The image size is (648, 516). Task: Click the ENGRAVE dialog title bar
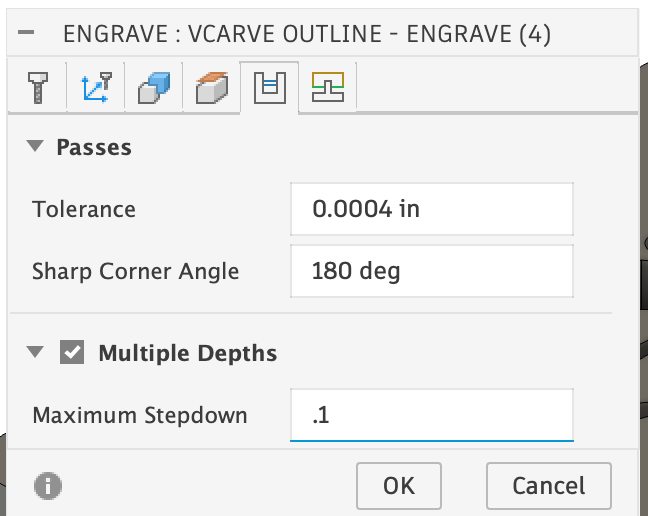tap(306, 34)
